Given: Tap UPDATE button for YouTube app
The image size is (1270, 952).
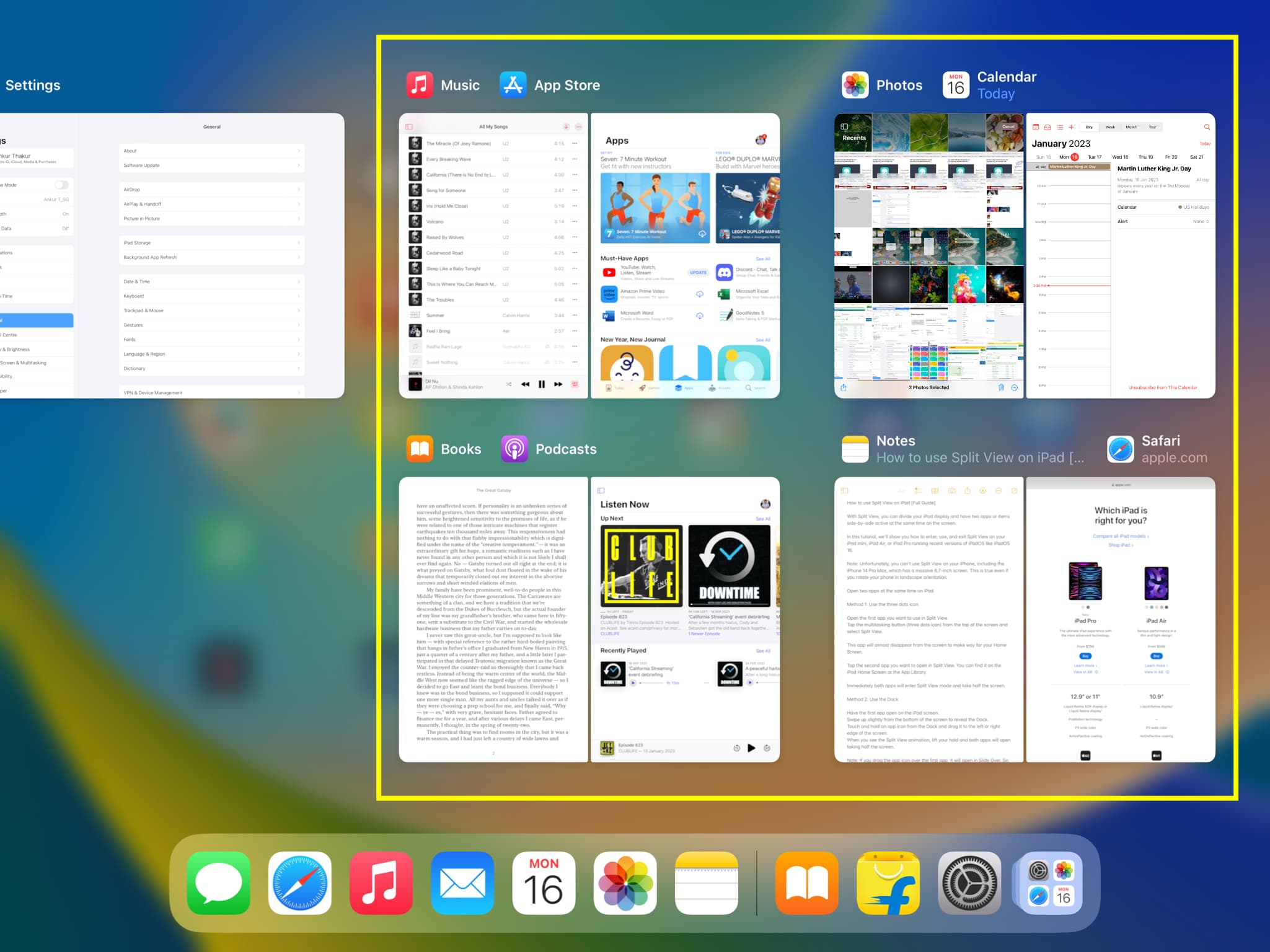Looking at the screenshot, I should [698, 272].
